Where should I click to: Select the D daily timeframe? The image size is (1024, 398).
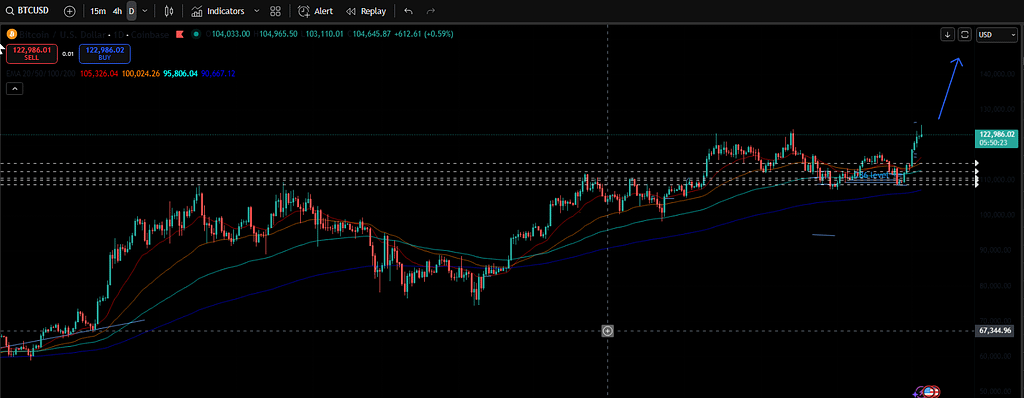pyautogui.click(x=131, y=11)
